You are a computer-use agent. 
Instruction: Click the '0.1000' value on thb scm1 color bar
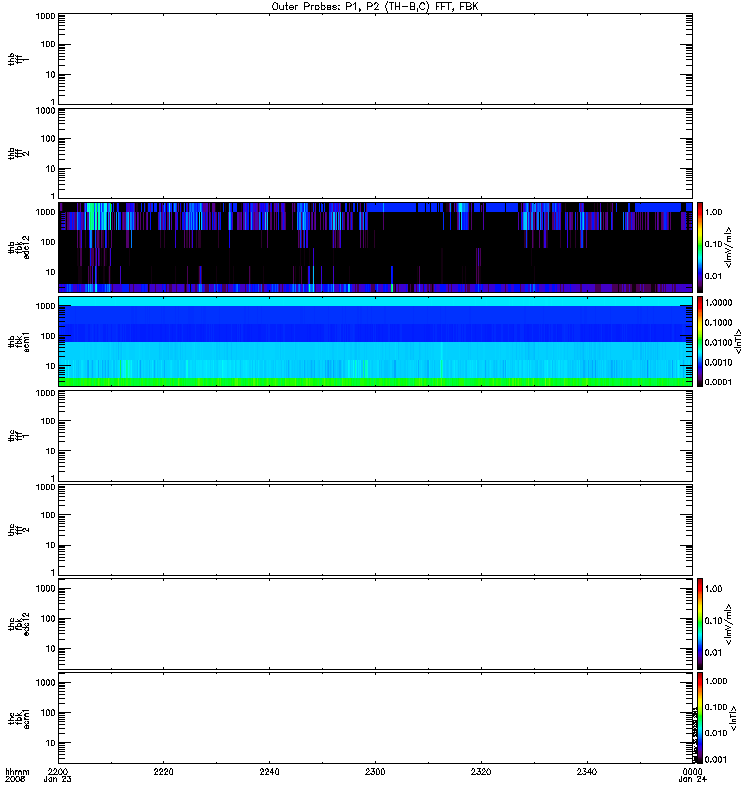[718, 322]
